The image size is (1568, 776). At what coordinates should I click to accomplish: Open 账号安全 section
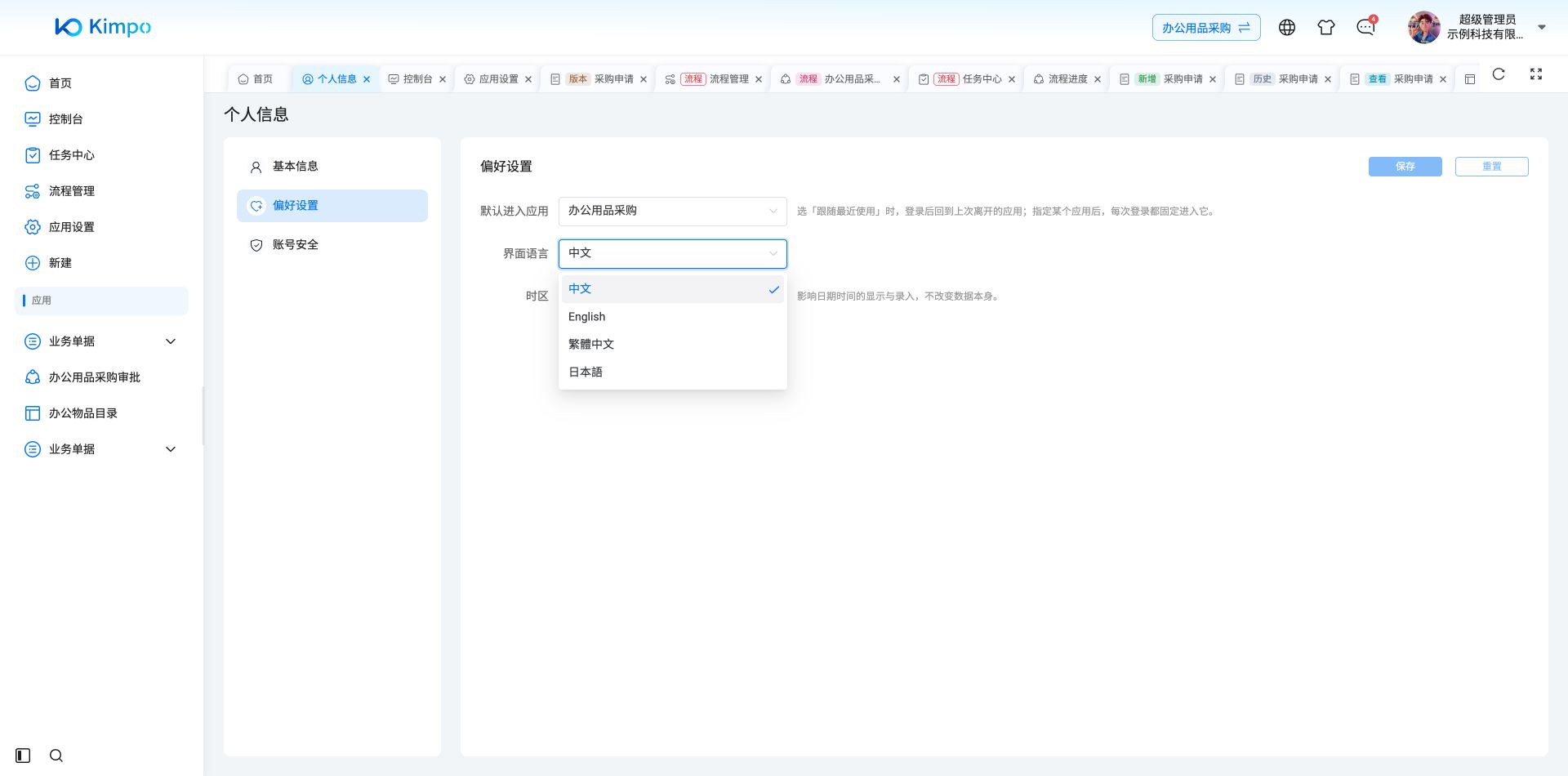click(x=332, y=245)
